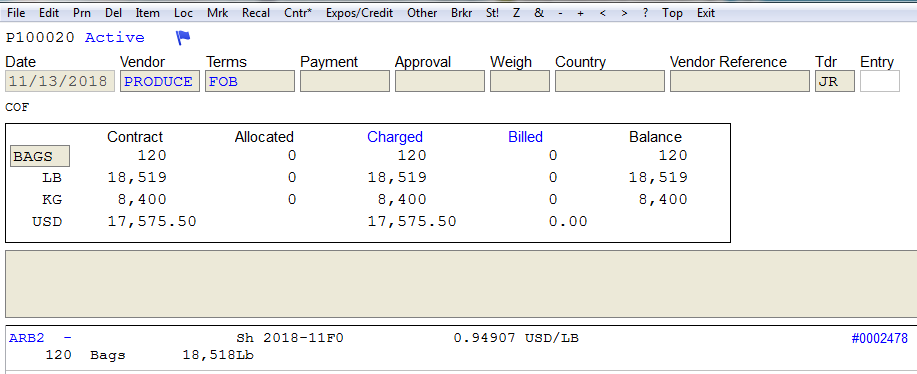Open the Brkr menu
Image resolution: width=917 pixels, height=374 pixels.
(x=461, y=13)
